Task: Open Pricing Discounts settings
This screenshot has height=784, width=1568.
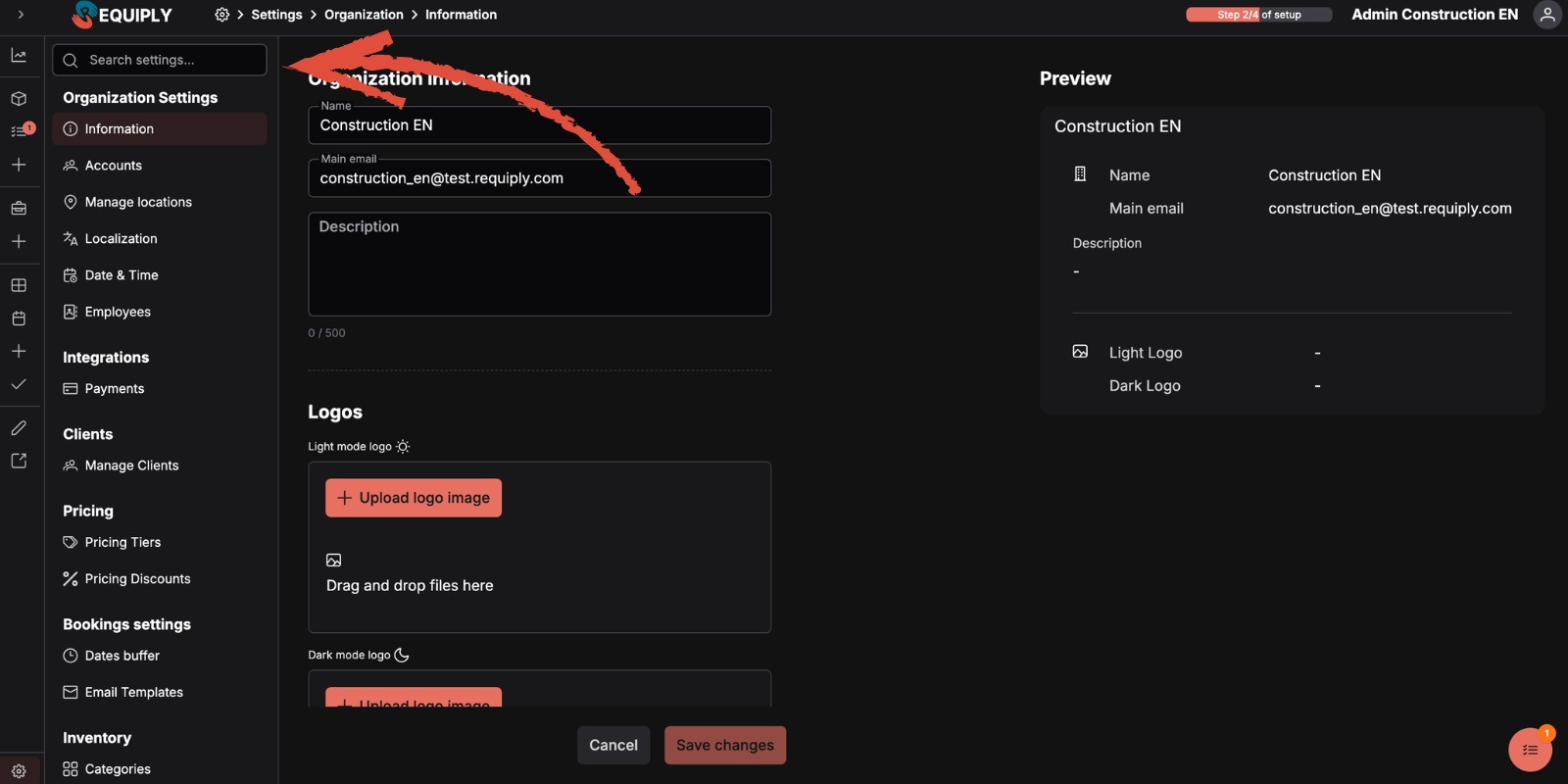Action: [x=160, y=579]
